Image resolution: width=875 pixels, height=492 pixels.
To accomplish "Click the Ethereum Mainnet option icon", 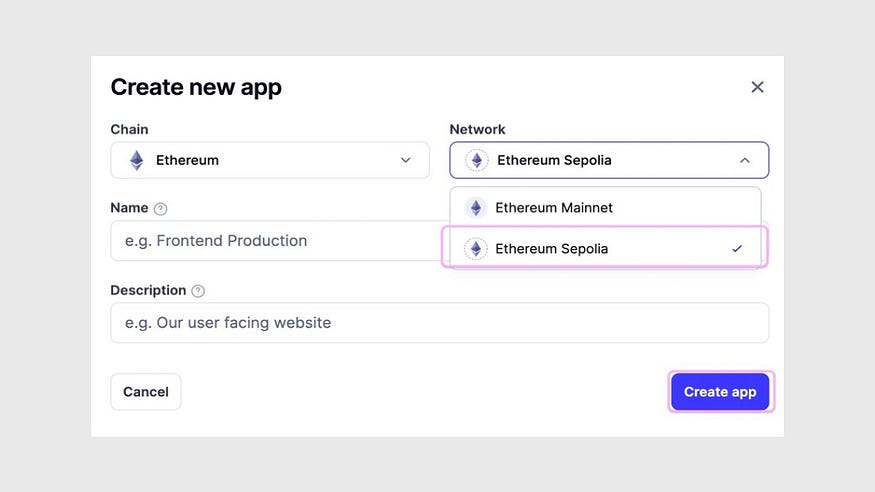I will (476, 208).
